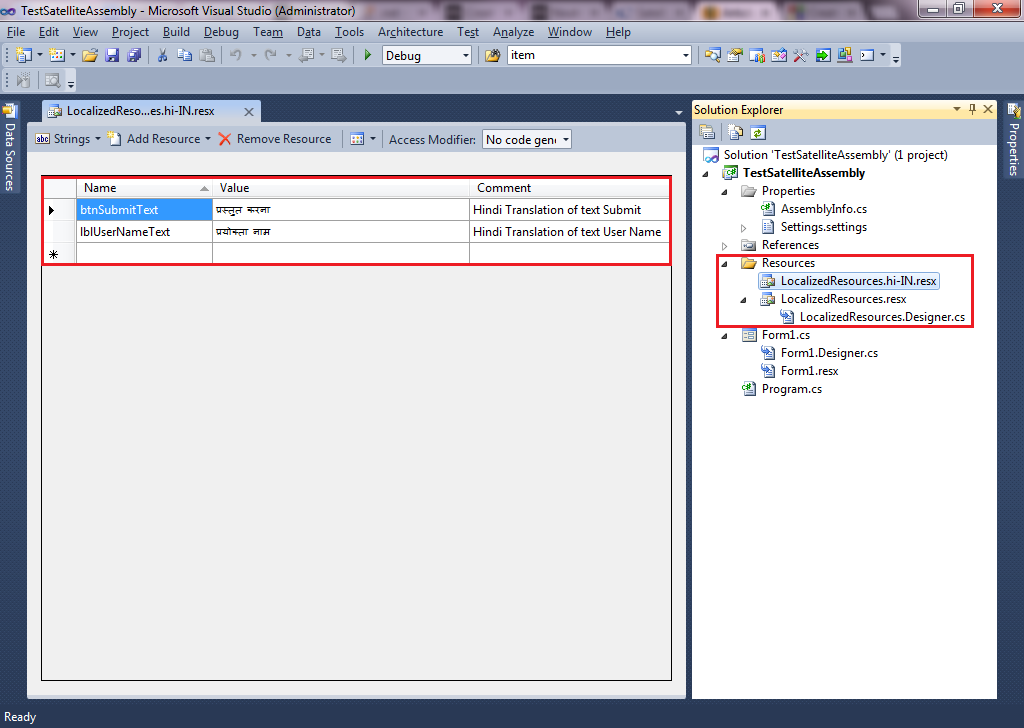Image resolution: width=1024 pixels, height=728 pixels.
Task: Click the Find in Files binoculars icon
Action: (493, 55)
